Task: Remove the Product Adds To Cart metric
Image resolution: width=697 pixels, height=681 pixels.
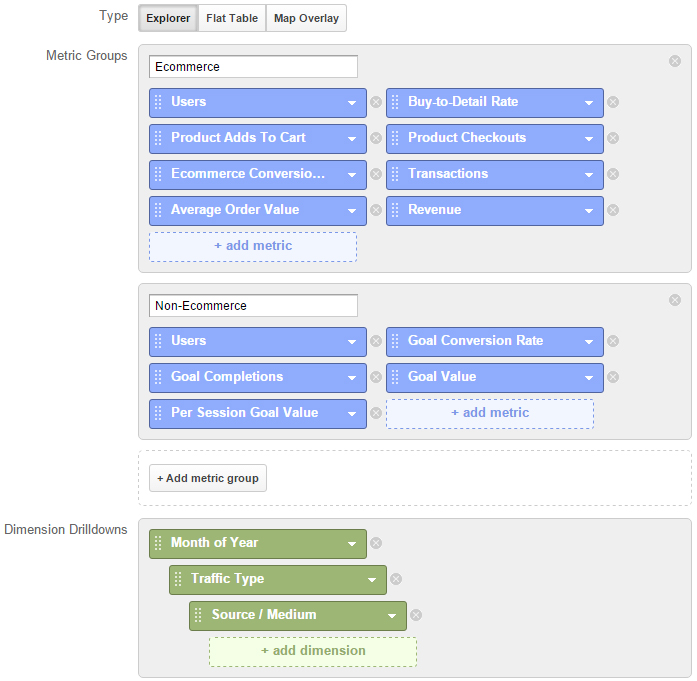Action: (376, 138)
